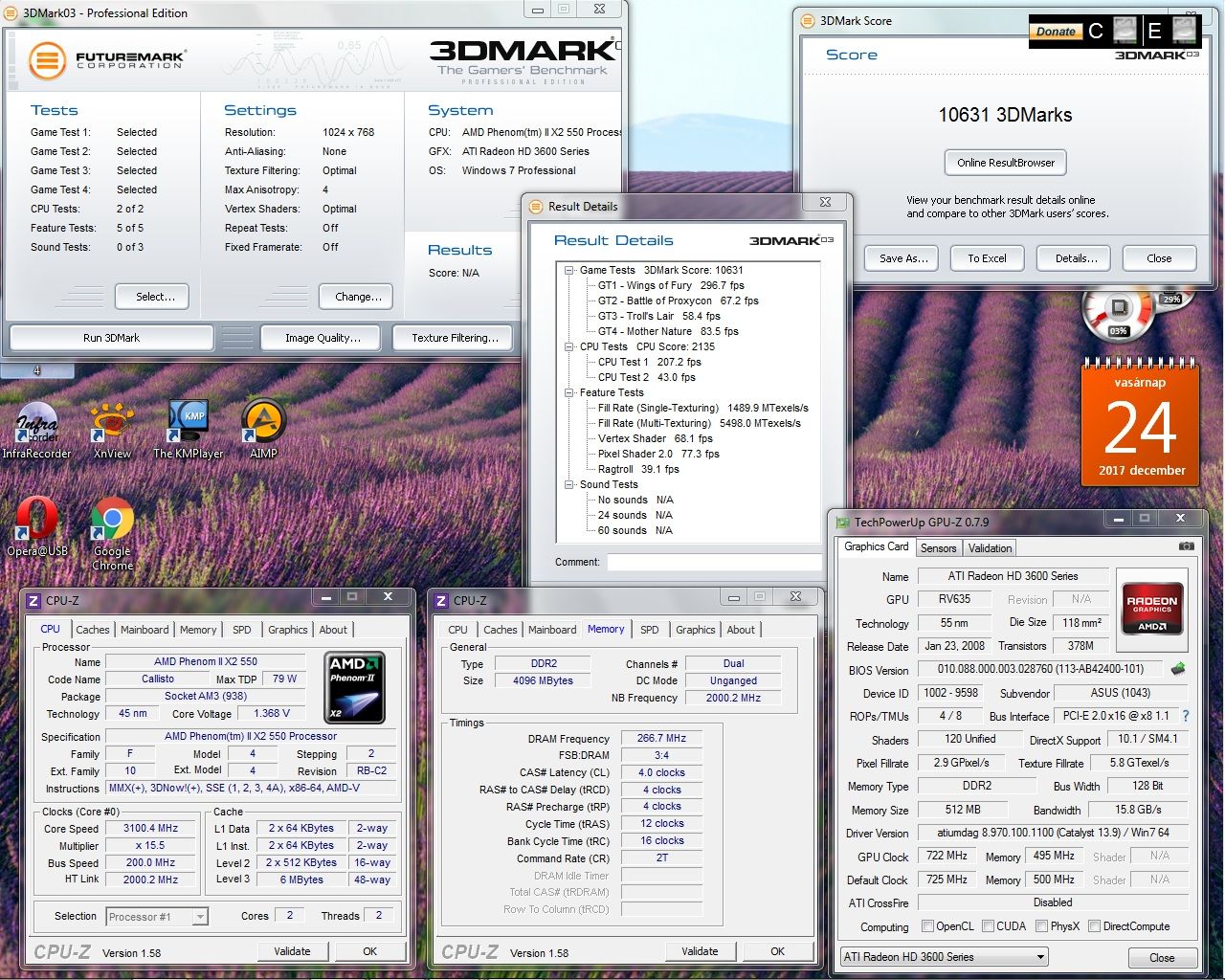Collapse Sound Tests tree node
Viewport: 1225px width, 980px height.
point(569,484)
